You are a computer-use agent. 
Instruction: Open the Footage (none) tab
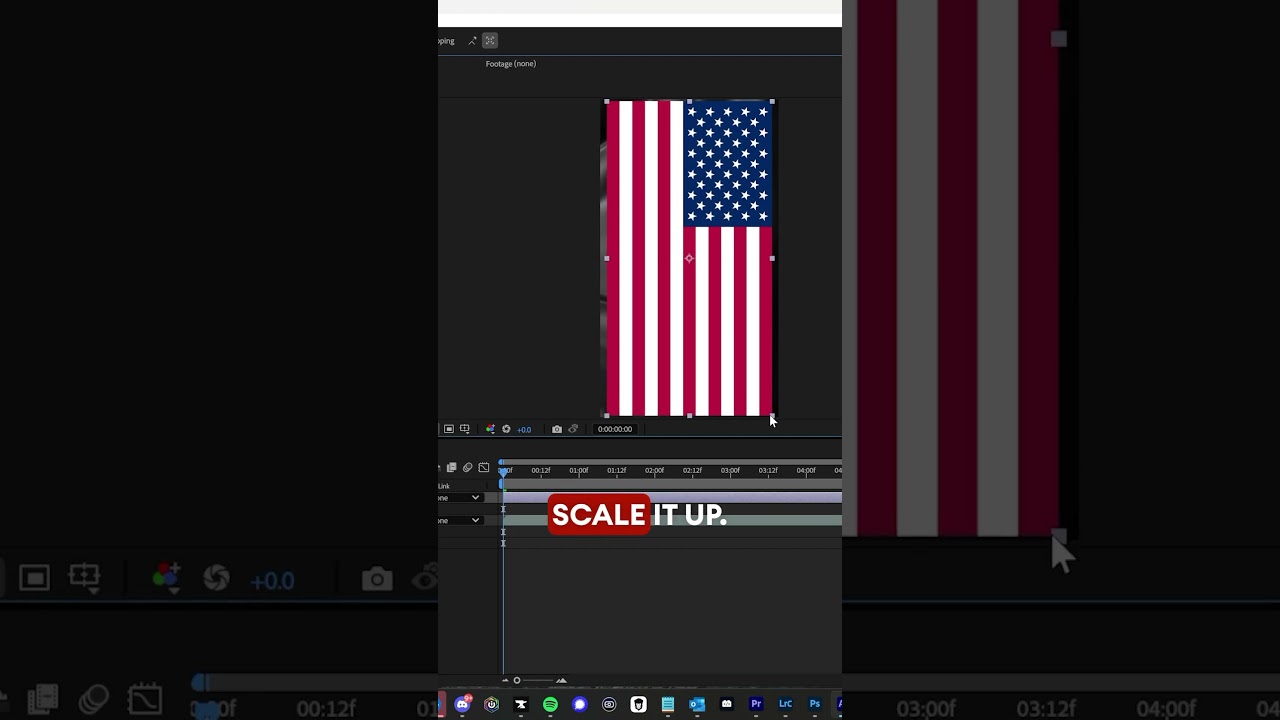tap(511, 64)
